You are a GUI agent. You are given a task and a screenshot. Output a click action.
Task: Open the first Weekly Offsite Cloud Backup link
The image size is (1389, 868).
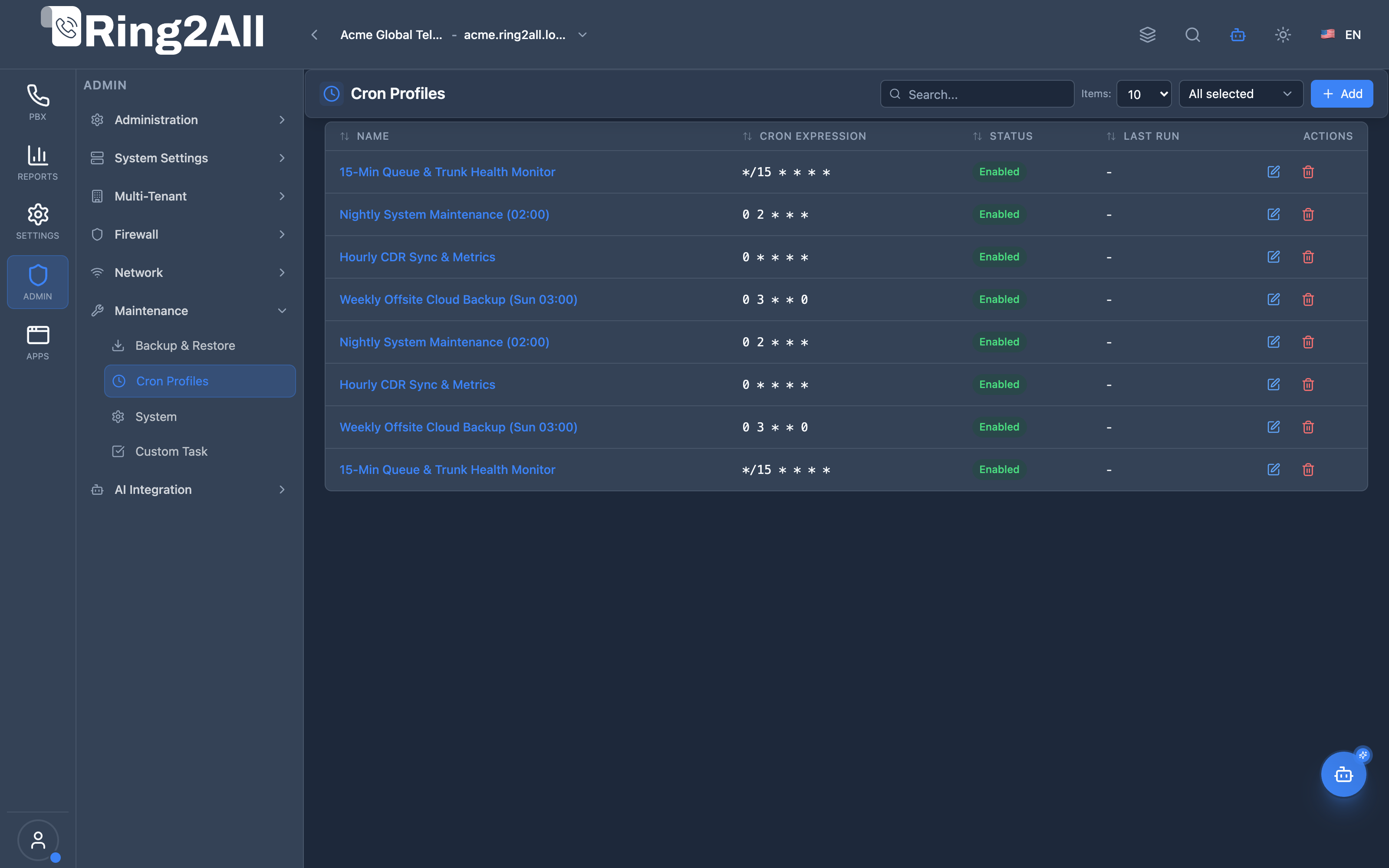point(458,299)
